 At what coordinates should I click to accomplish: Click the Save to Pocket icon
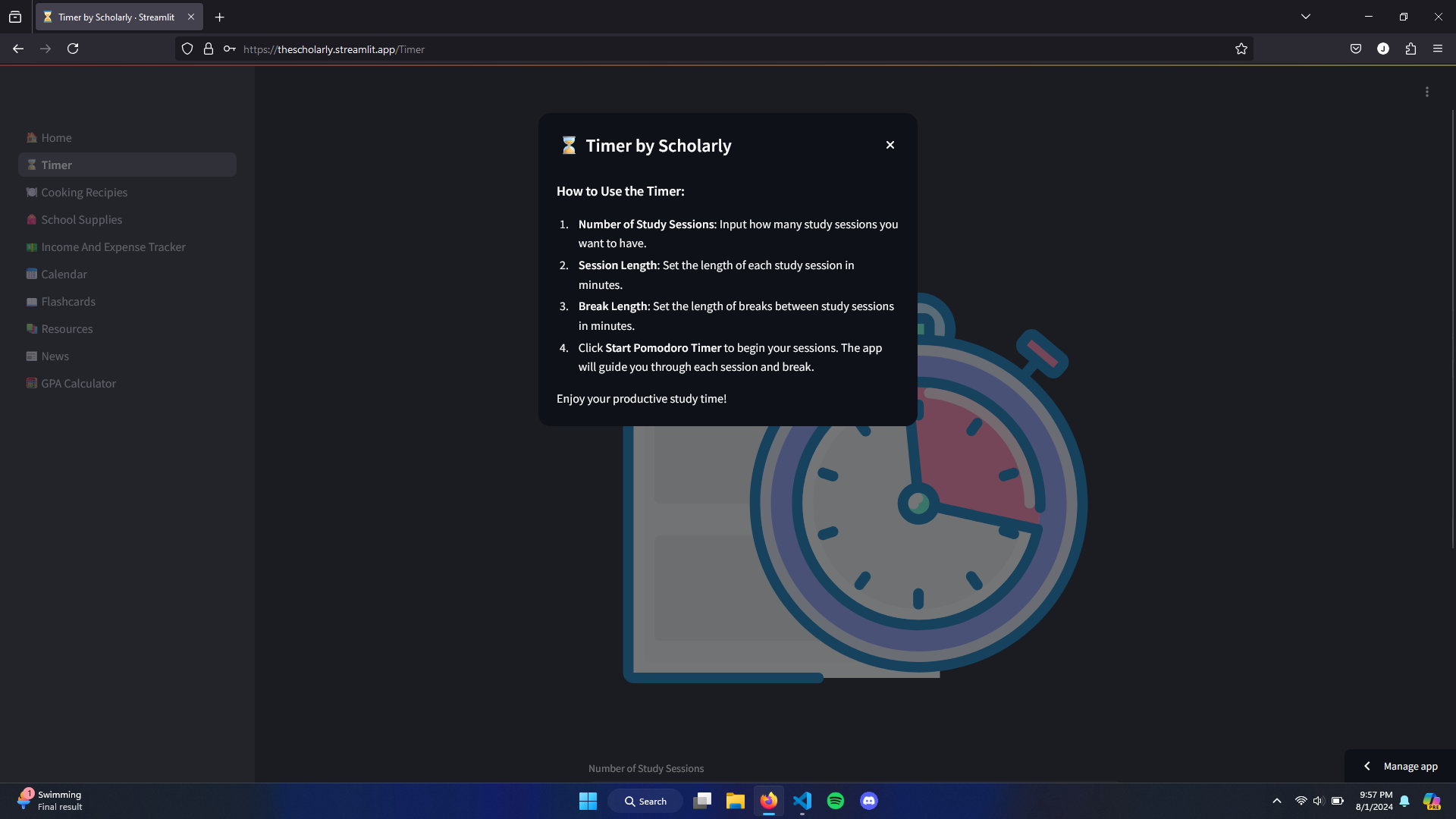(x=1356, y=49)
